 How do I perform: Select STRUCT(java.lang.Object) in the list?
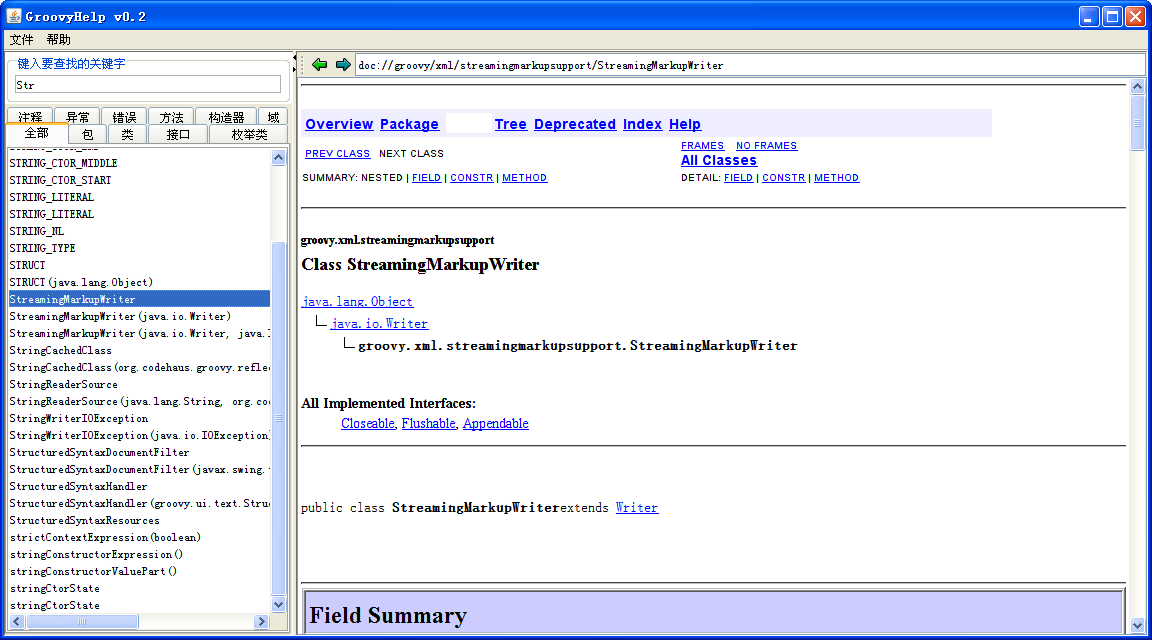[139, 282]
